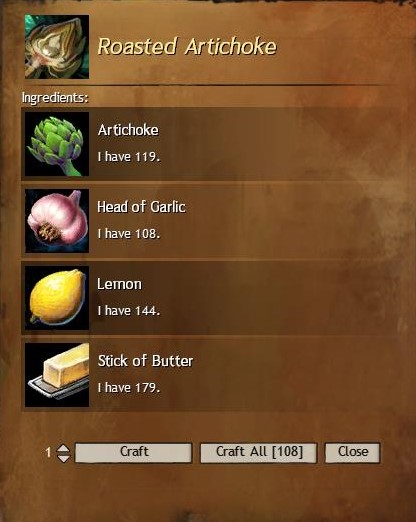Click the Roasted Artichoke recipe icon
Image resolution: width=416 pixels, height=522 pixels.
pos(57,47)
